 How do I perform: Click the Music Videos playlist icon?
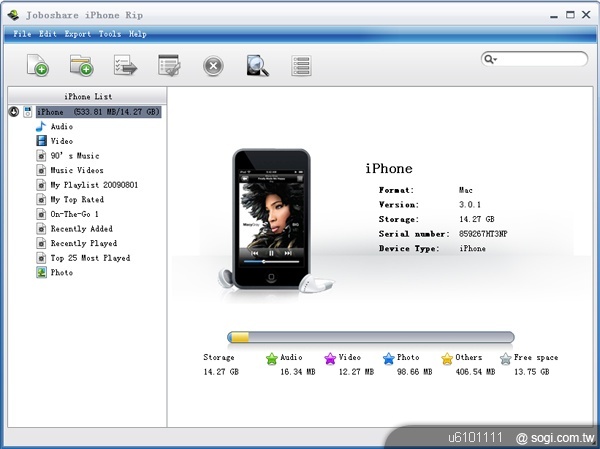41,170
